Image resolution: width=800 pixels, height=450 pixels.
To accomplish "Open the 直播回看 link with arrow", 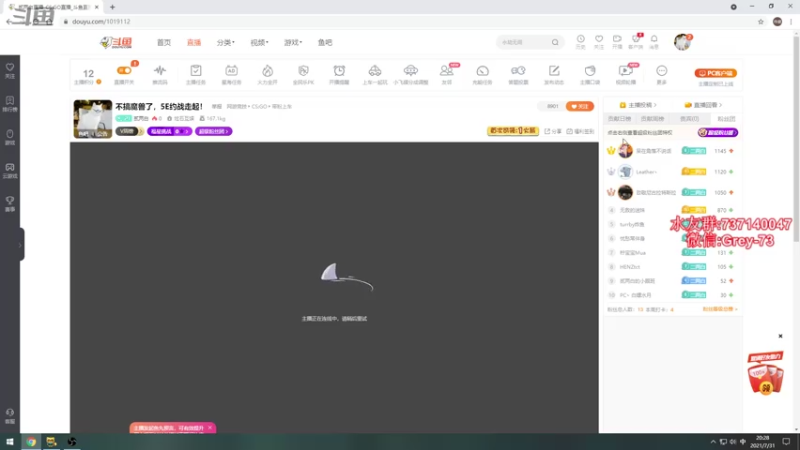I will [703, 105].
